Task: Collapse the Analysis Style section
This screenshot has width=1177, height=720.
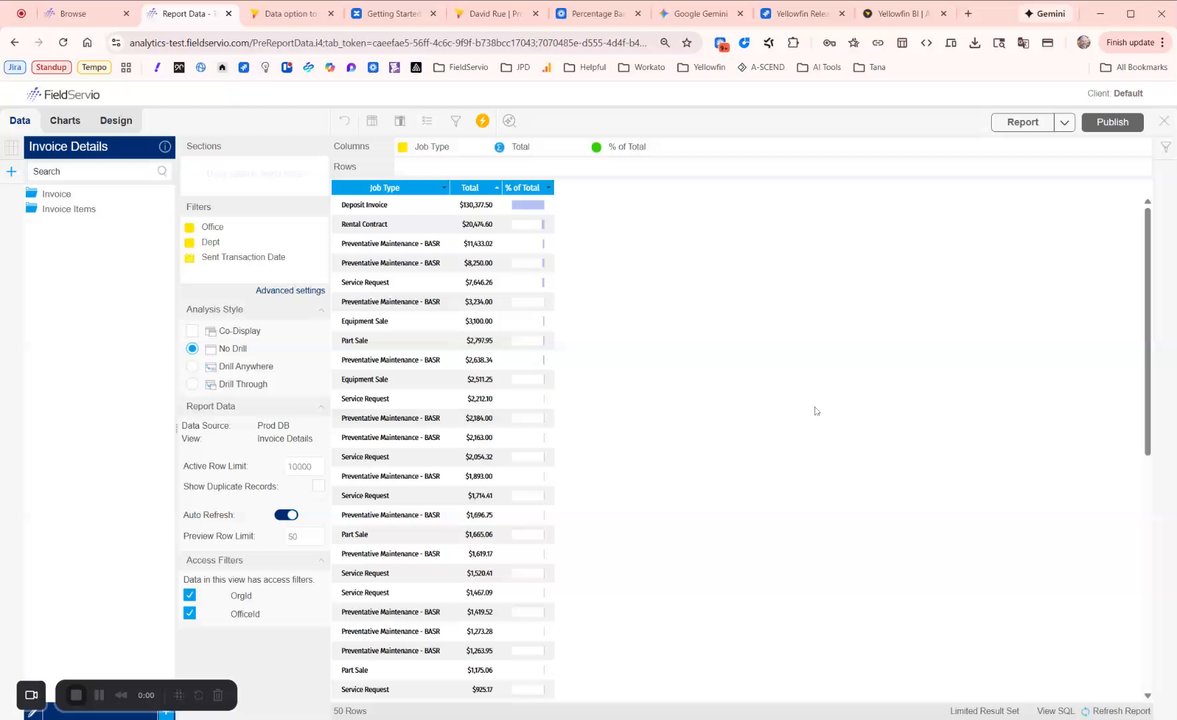Action: tap(321, 309)
